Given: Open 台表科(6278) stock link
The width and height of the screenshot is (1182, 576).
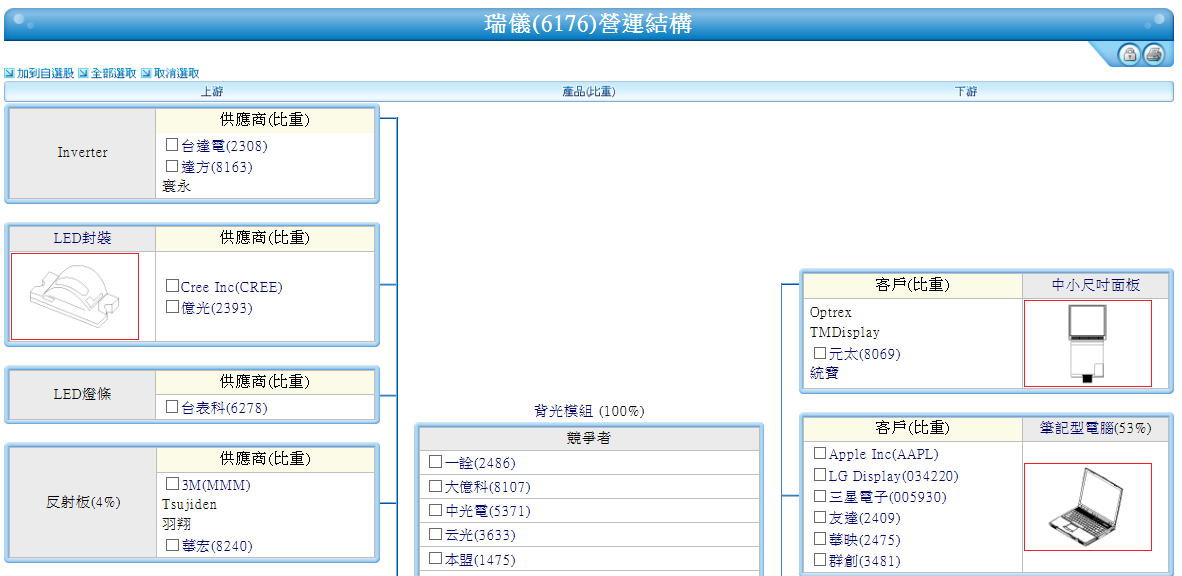Looking at the screenshot, I should tap(225, 408).
